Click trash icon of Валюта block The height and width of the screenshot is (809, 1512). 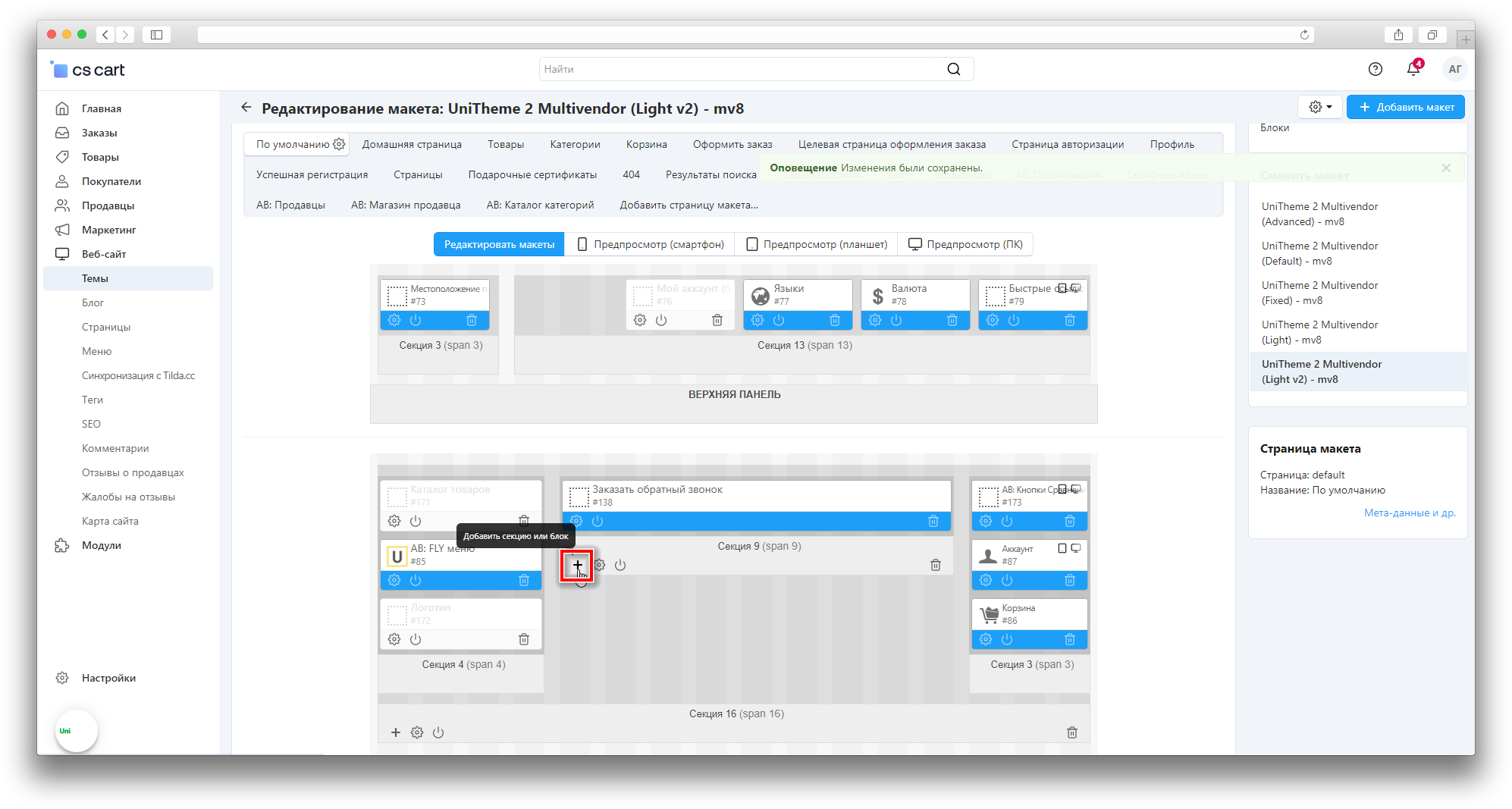pyautogui.click(x=952, y=320)
